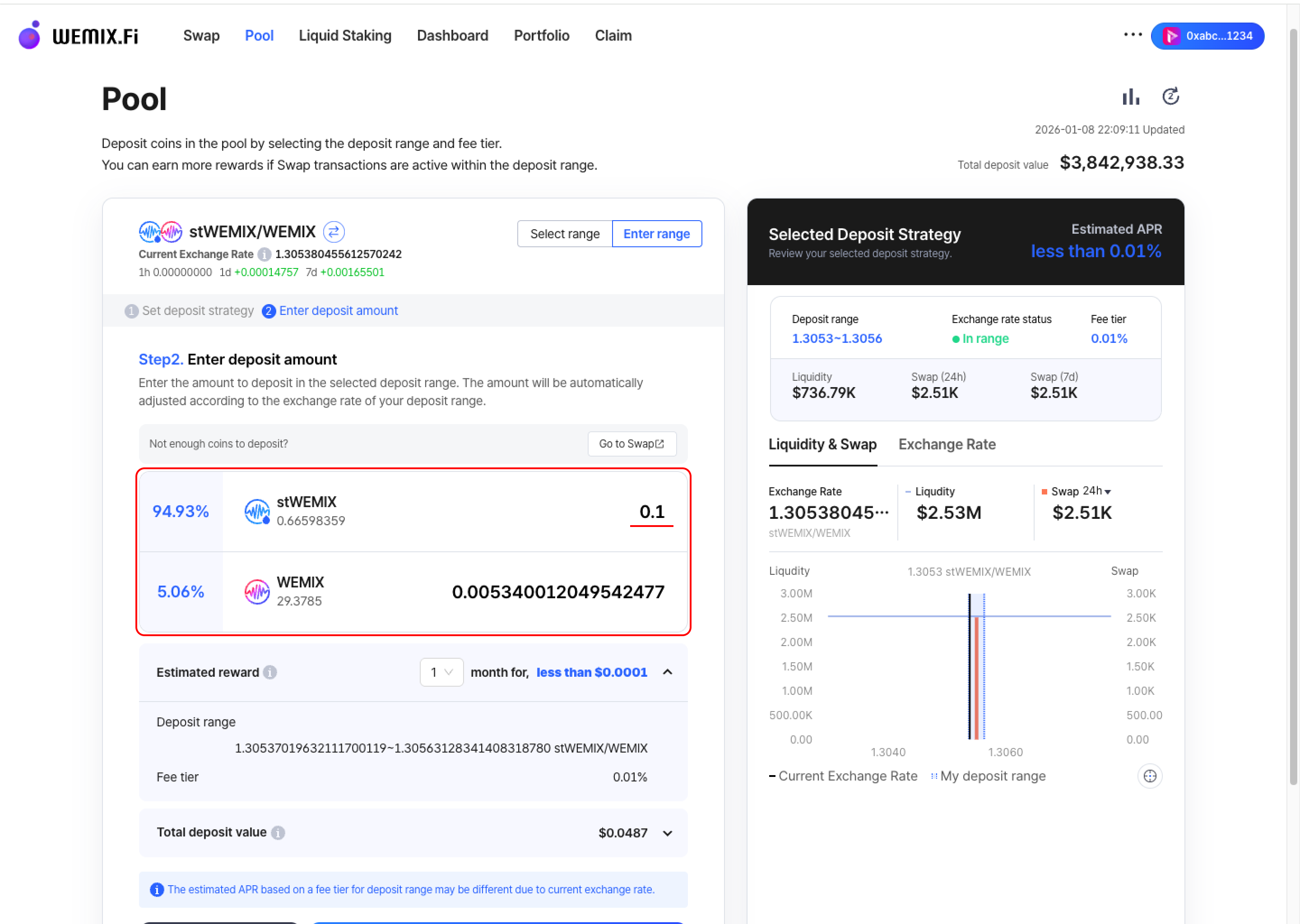Click the Go to Swap button

[x=631, y=444]
